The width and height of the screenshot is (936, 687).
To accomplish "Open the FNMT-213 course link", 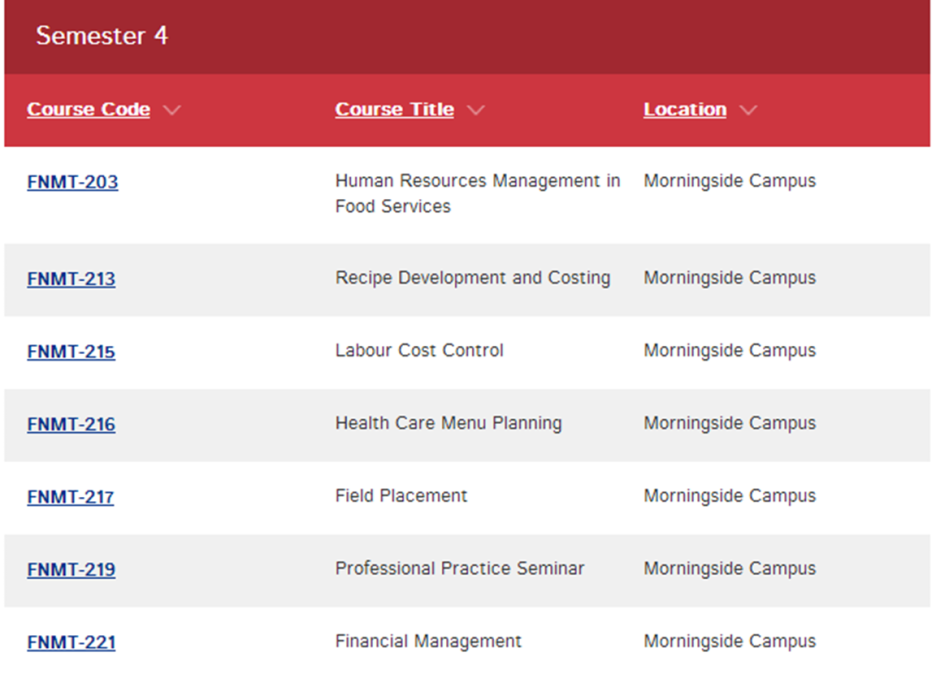I will point(71,279).
